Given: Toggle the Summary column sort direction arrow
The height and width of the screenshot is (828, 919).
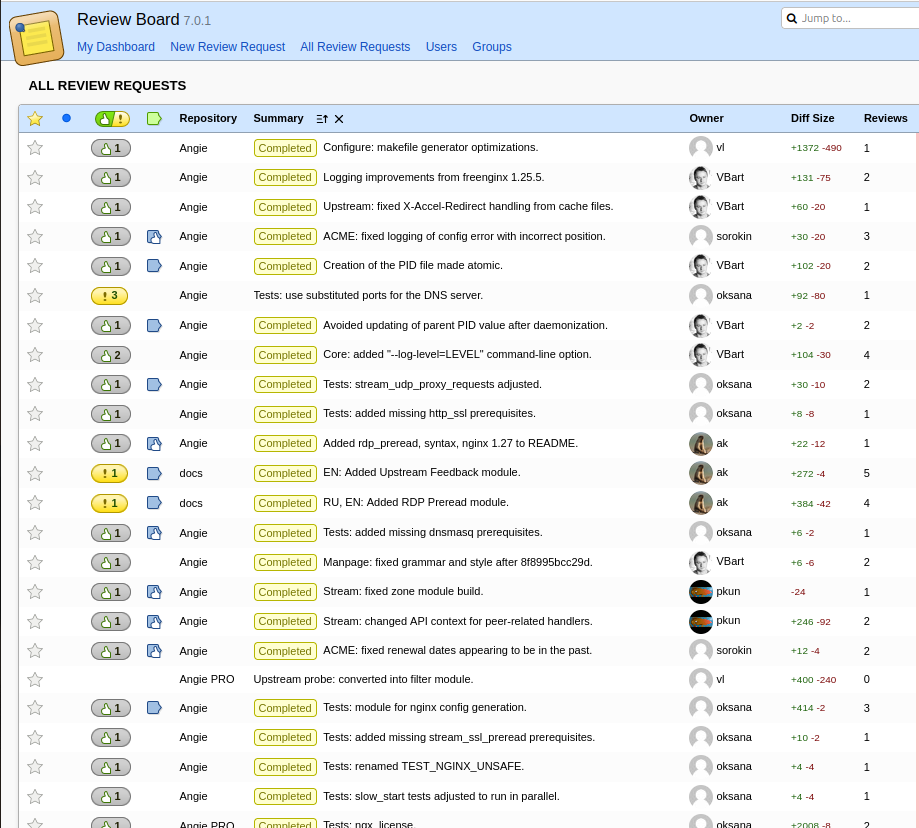Looking at the screenshot, I should tap(322, 119).
